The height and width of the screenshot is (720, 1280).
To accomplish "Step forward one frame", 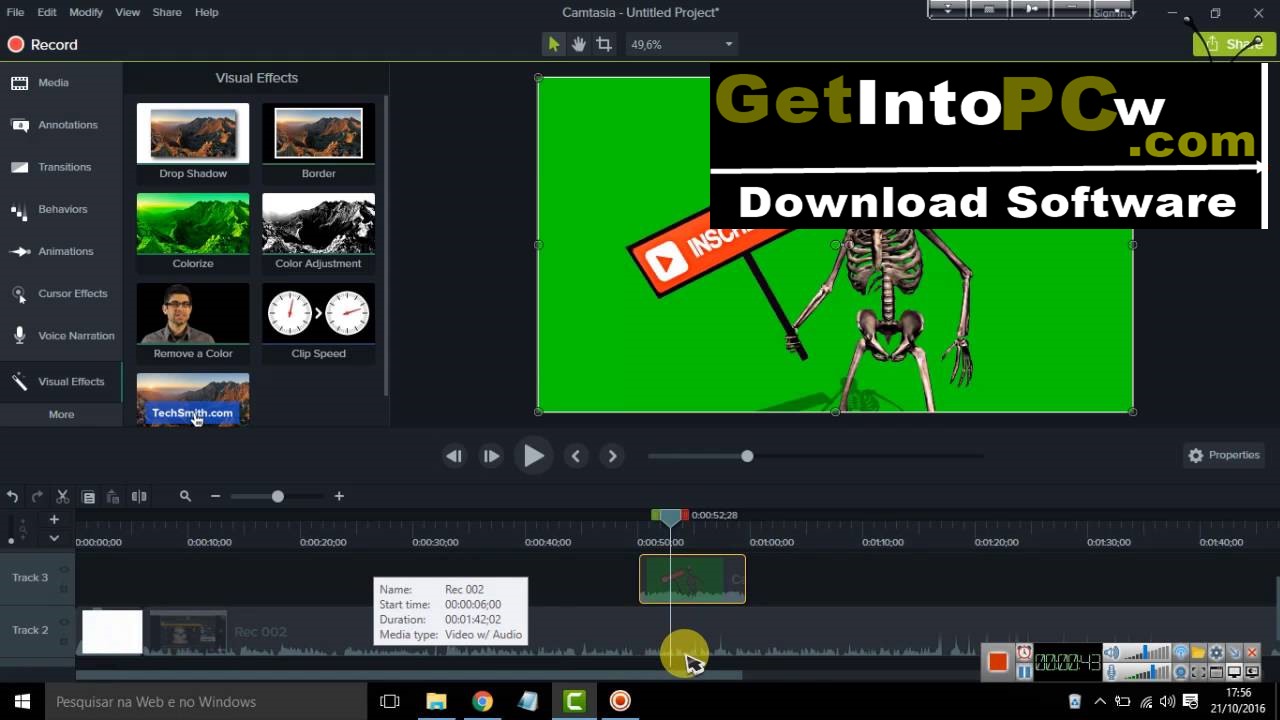I will click(x=491, y=456).
